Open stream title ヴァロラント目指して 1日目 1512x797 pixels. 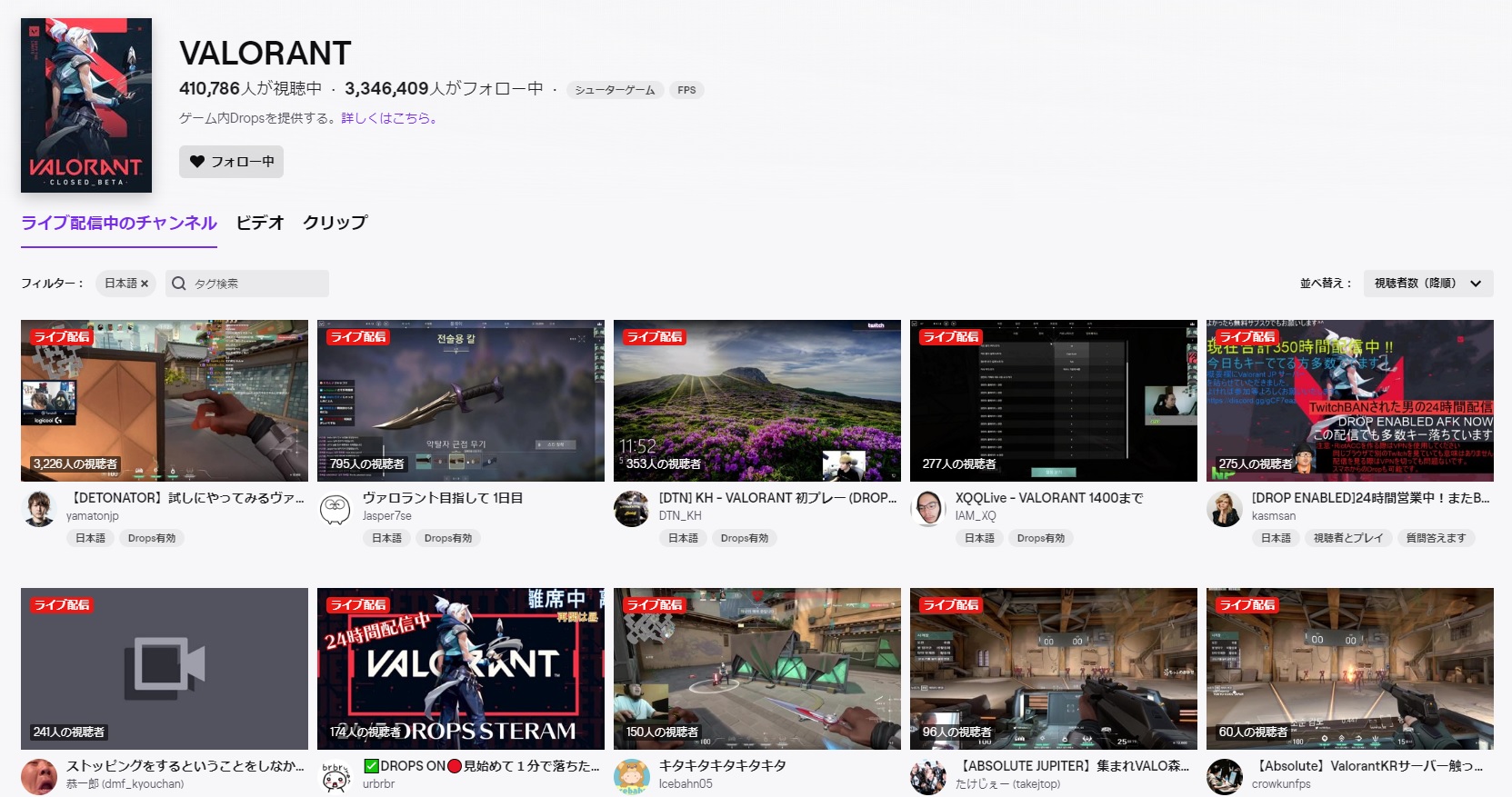tap(443, 498)
